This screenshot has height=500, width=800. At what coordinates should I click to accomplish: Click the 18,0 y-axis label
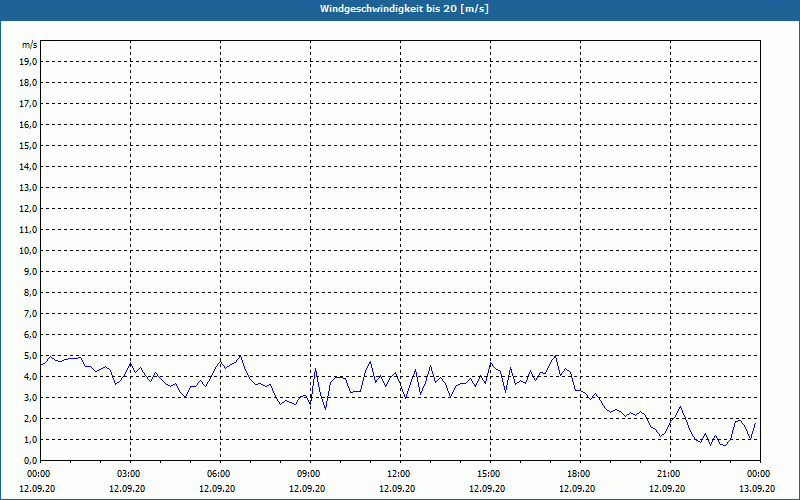(29, 83)
